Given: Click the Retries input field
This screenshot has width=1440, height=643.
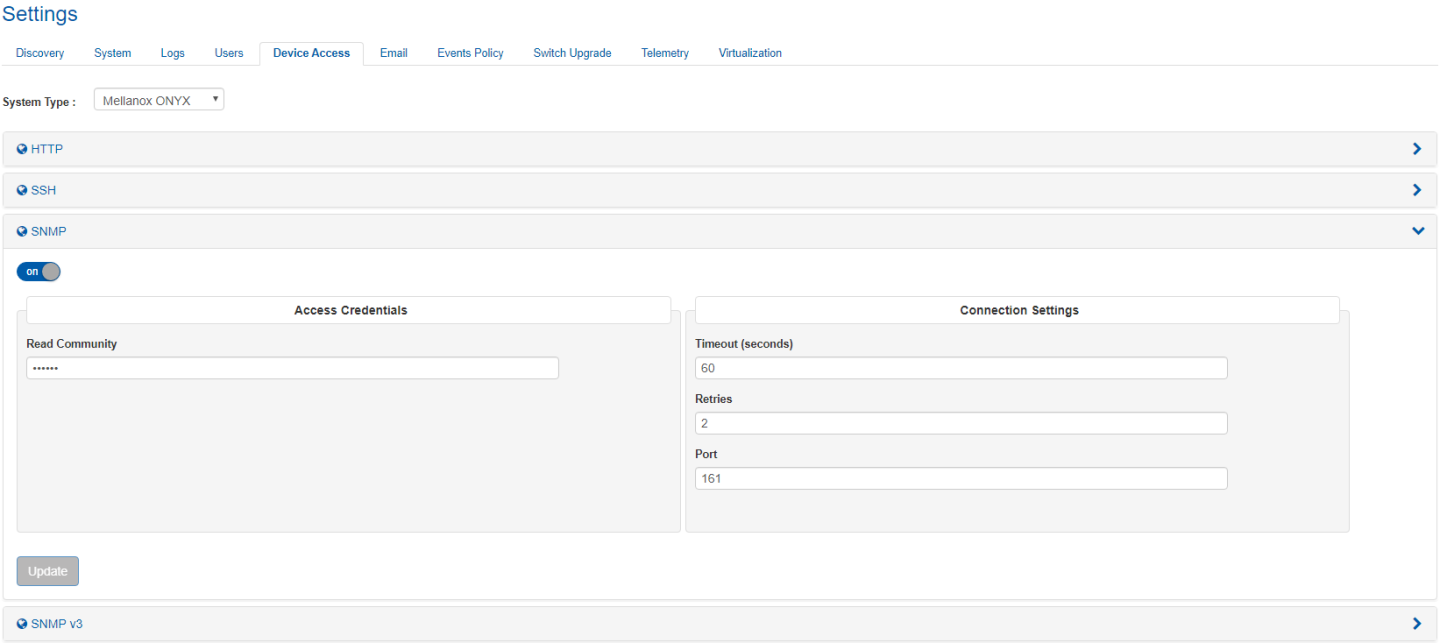Looking at the screenshot, I should (960, 423).
